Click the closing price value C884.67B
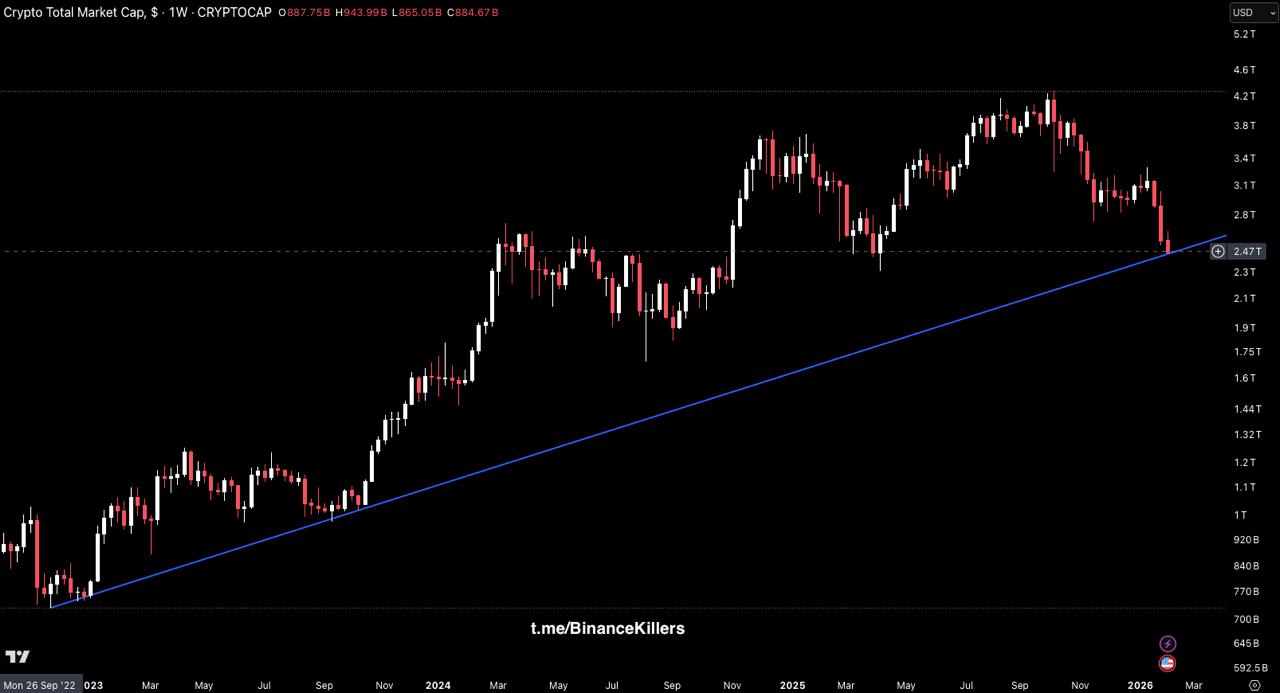The image size is (1280, 693). coord(474,12)
